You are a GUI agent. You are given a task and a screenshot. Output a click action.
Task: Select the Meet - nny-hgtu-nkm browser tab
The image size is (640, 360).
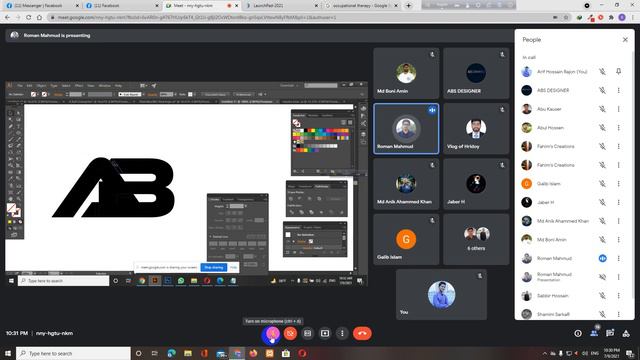(201, 6)
